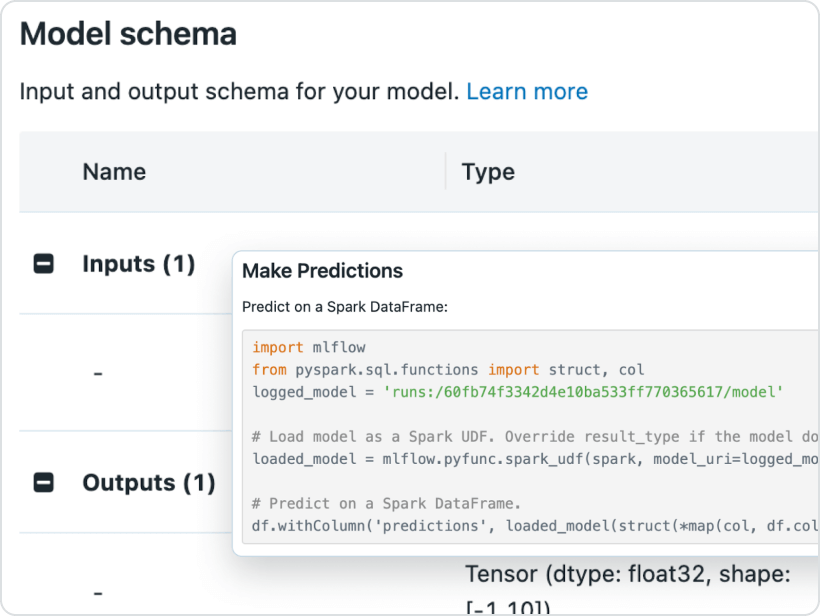Click the Outputs (1) row label

(148, 483)
